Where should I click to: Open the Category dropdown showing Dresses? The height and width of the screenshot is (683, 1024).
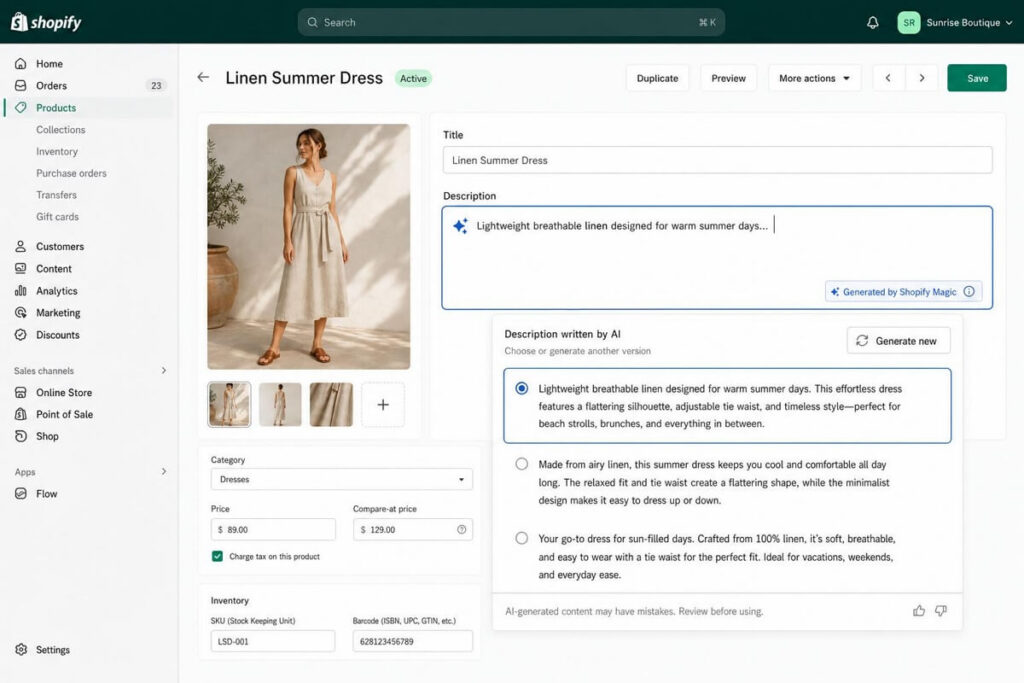342,479
